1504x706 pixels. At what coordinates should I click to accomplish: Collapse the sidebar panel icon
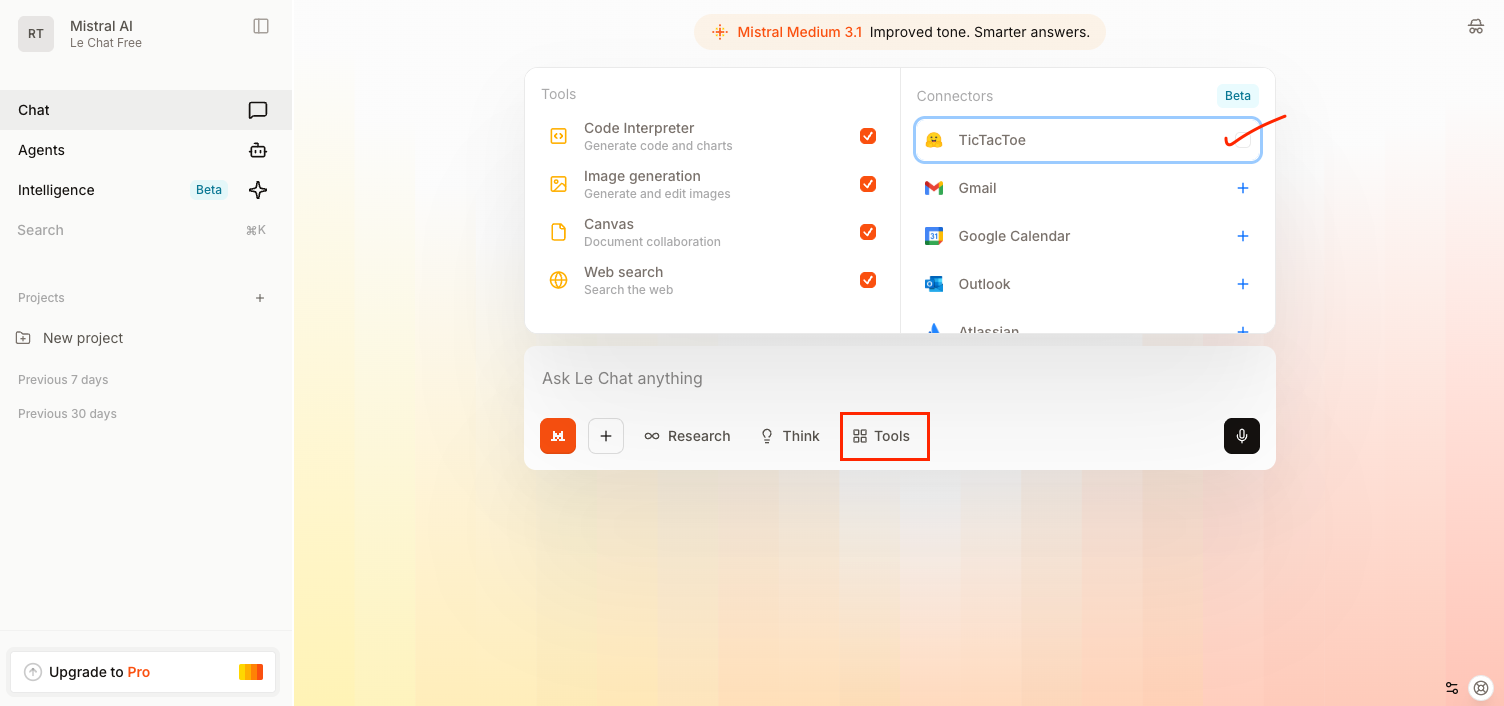[x=261, y=26]
